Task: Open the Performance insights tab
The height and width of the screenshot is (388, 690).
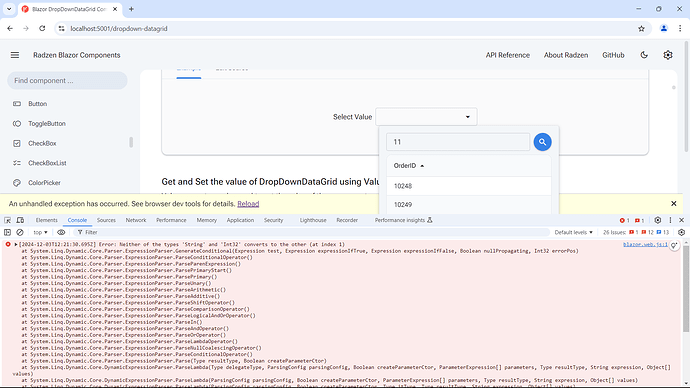Action: tap(404, 220)
